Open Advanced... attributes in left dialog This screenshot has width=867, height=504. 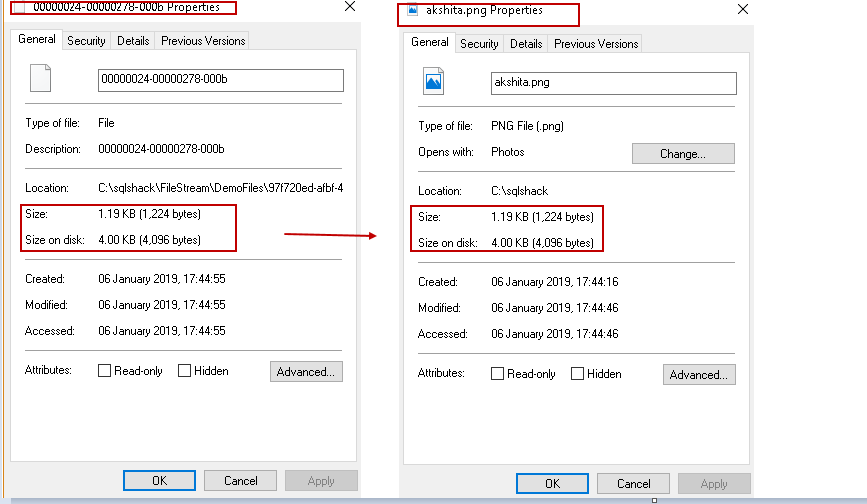(306, 371)
